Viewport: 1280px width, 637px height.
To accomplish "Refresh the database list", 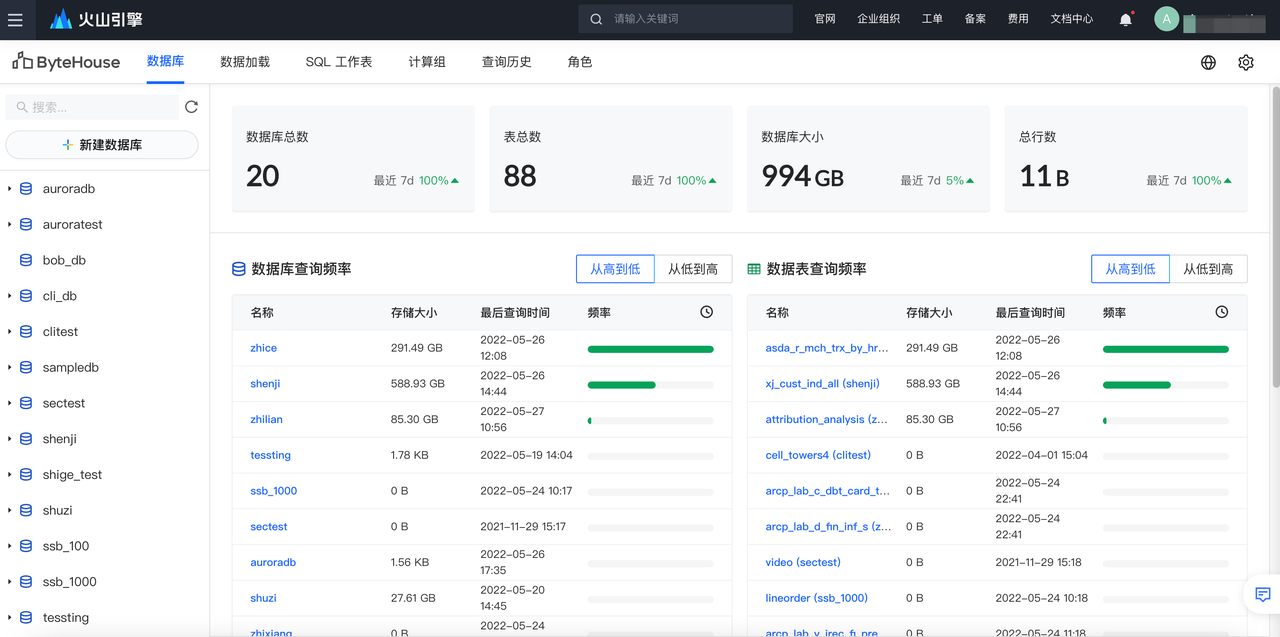I will (191, 107).
